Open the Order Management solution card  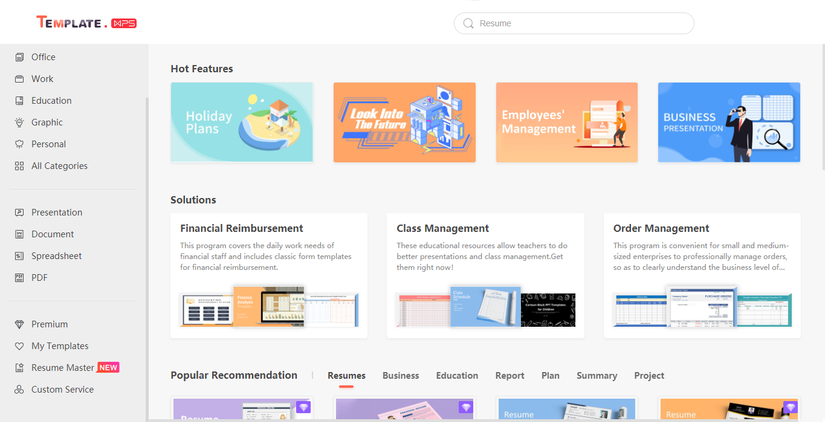point(702,276)
